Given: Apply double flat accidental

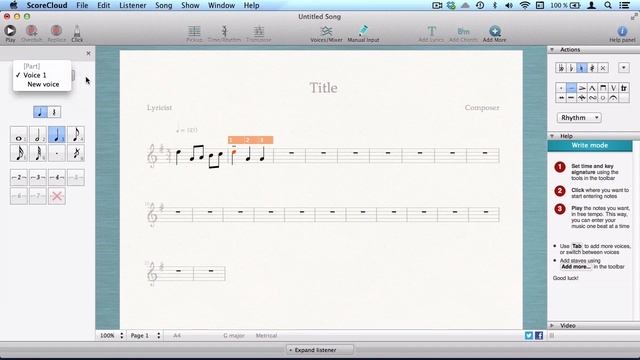Looking at the screenshot, I should 561,68.
